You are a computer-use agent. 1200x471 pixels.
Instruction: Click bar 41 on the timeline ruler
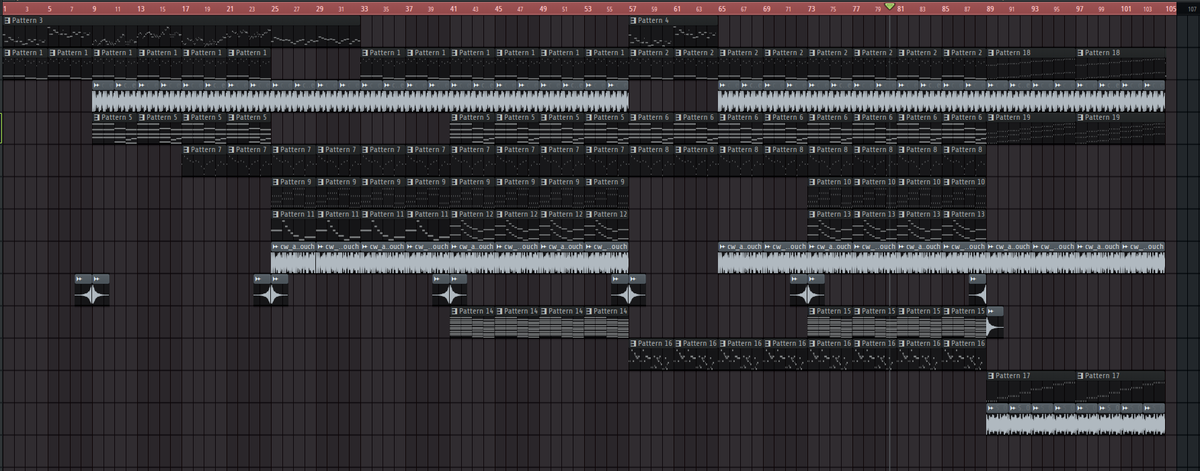pos(454,8)
